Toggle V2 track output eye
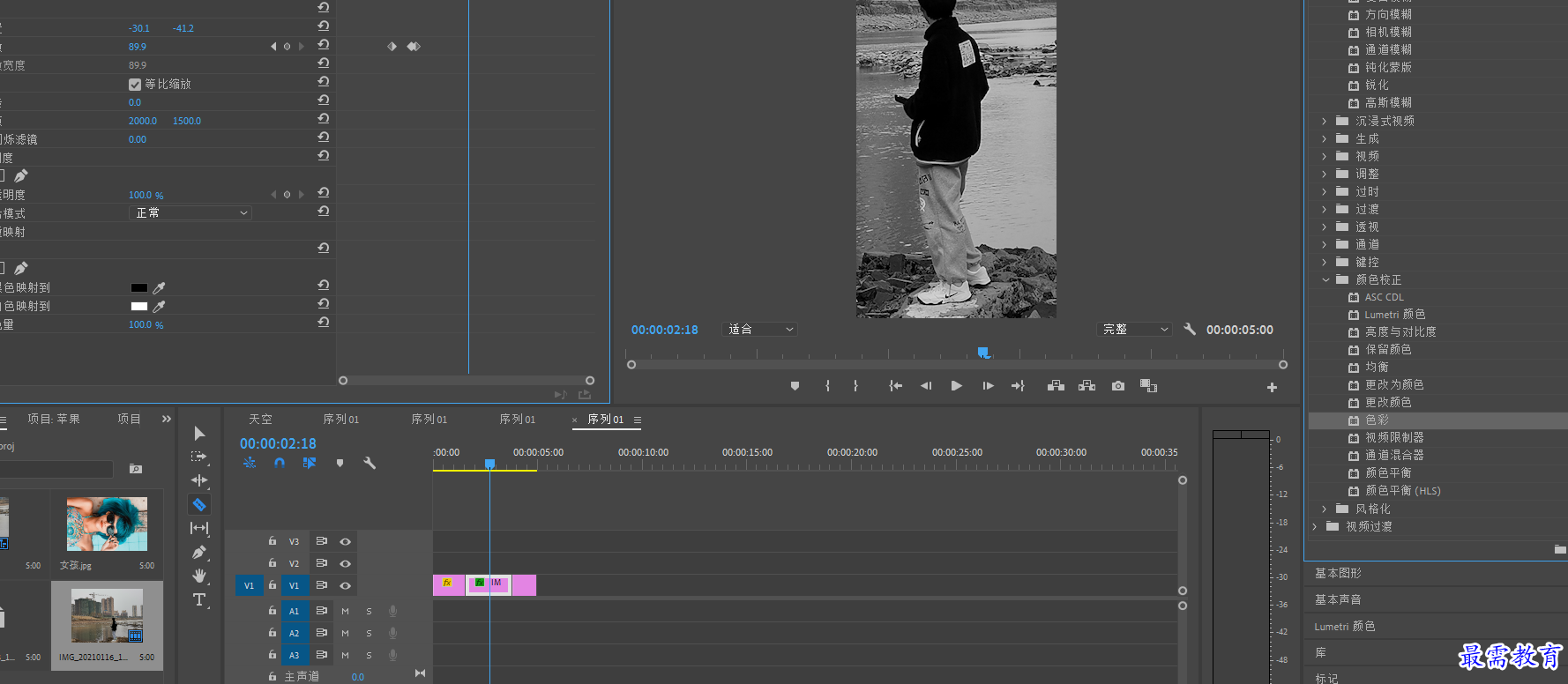Image resolution: width=1568 pixels, height=684 pixels. click(x=346, y=563)
